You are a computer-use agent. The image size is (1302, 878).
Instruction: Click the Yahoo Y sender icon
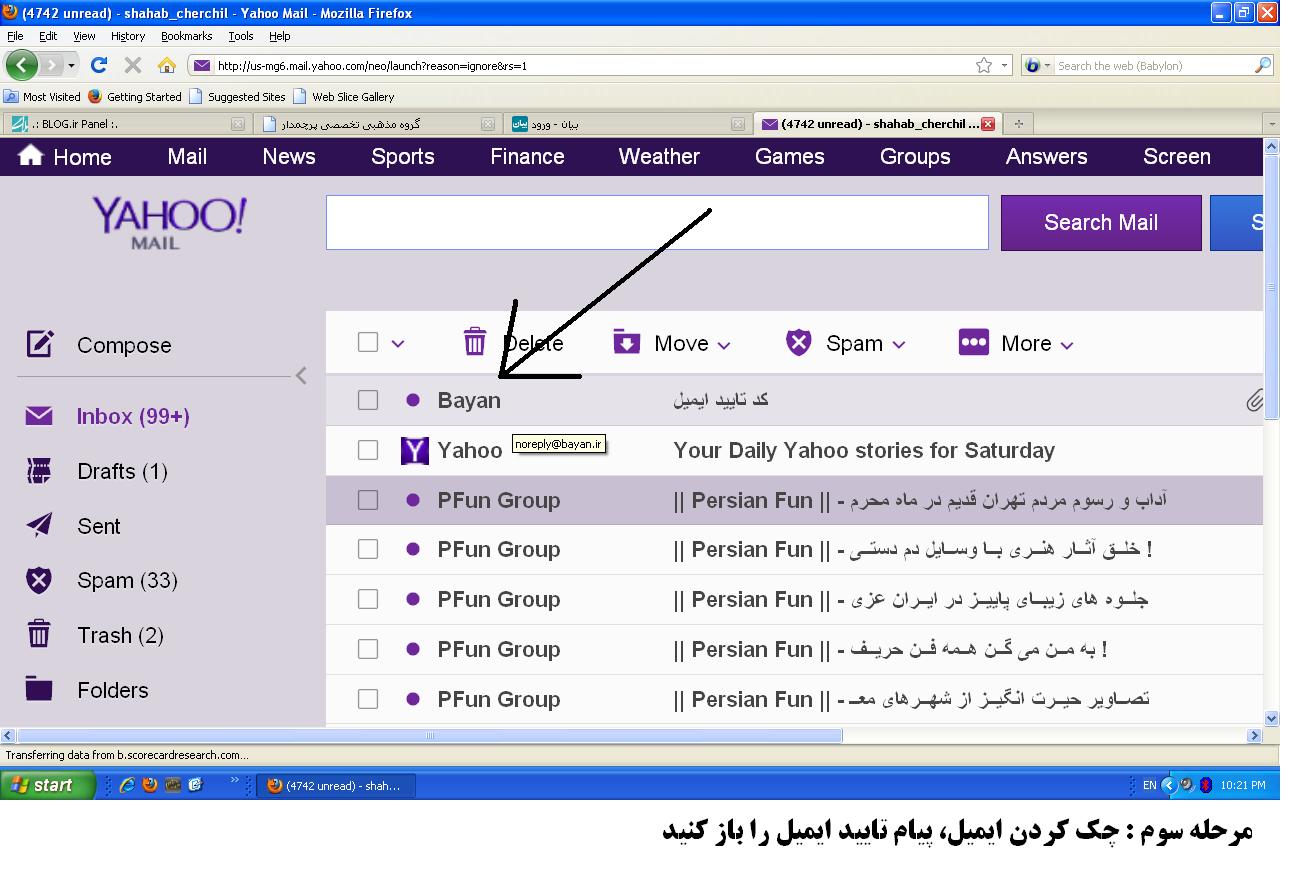pos(414,451)
